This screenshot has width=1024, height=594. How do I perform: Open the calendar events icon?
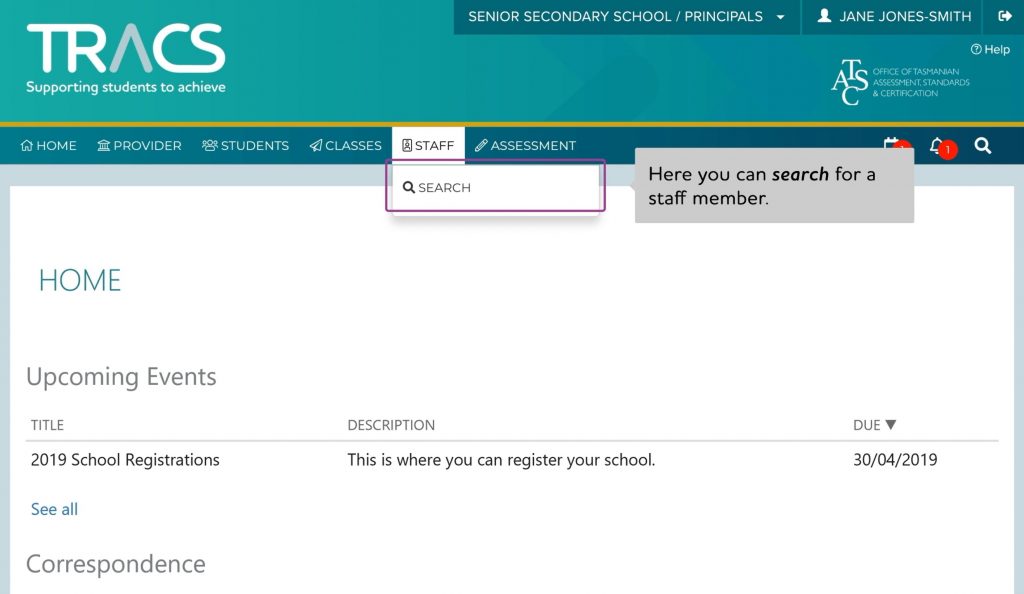[x=891, y=144]
